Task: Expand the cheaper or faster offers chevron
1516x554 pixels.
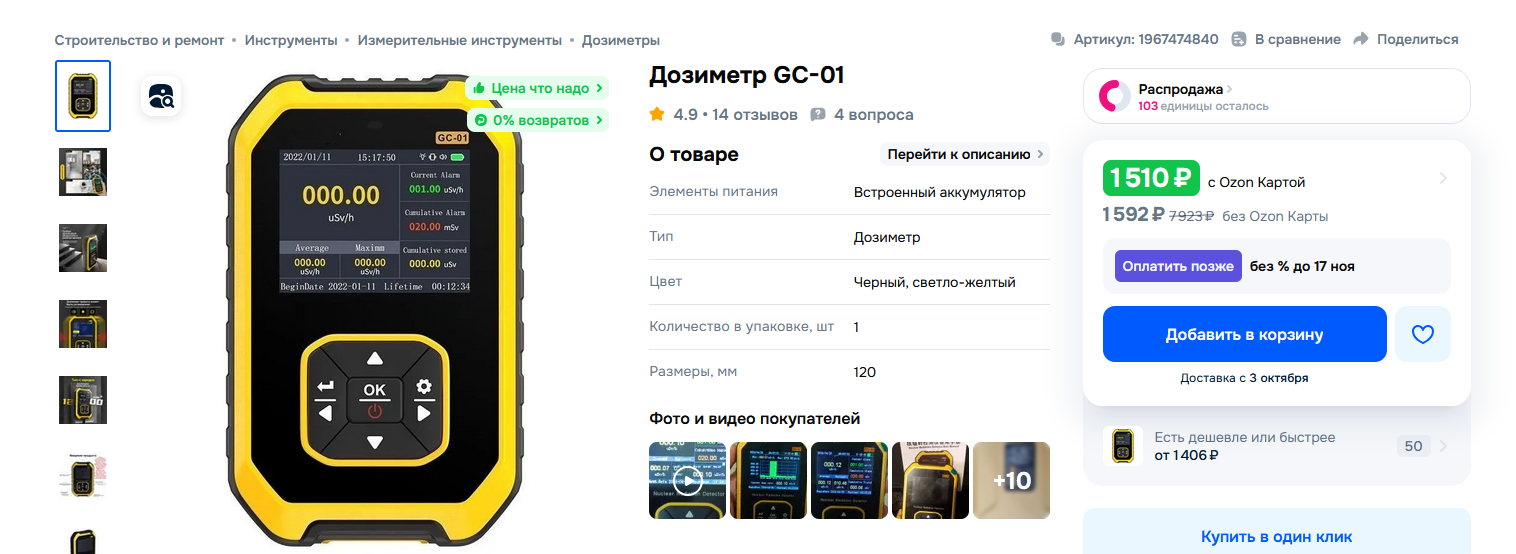Action: [1443, 446]
